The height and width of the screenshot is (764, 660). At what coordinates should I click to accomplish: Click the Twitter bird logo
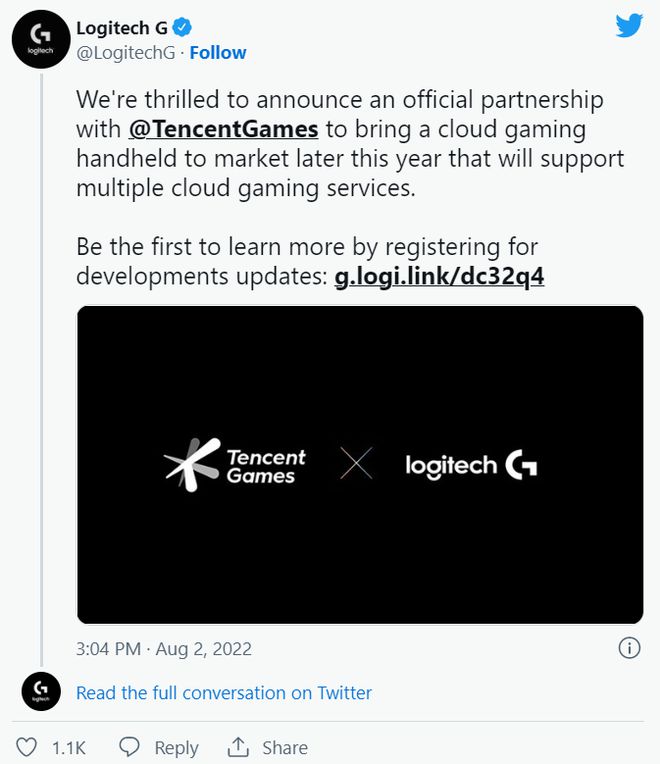pos(629,26)
